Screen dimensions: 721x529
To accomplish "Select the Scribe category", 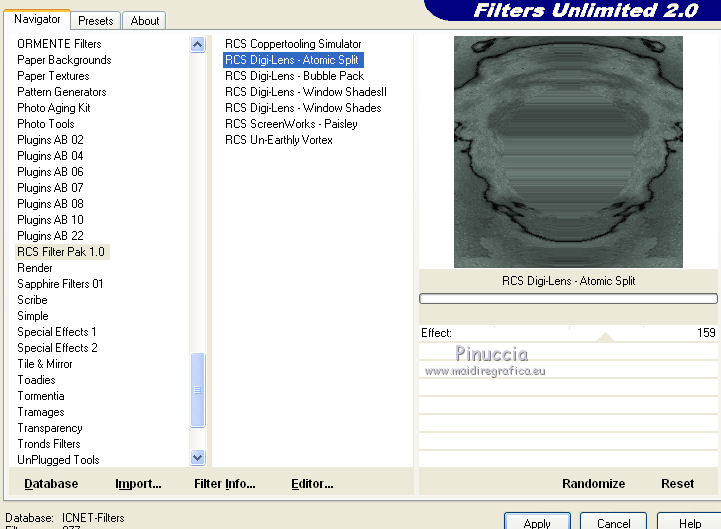I will pos(32,300).
